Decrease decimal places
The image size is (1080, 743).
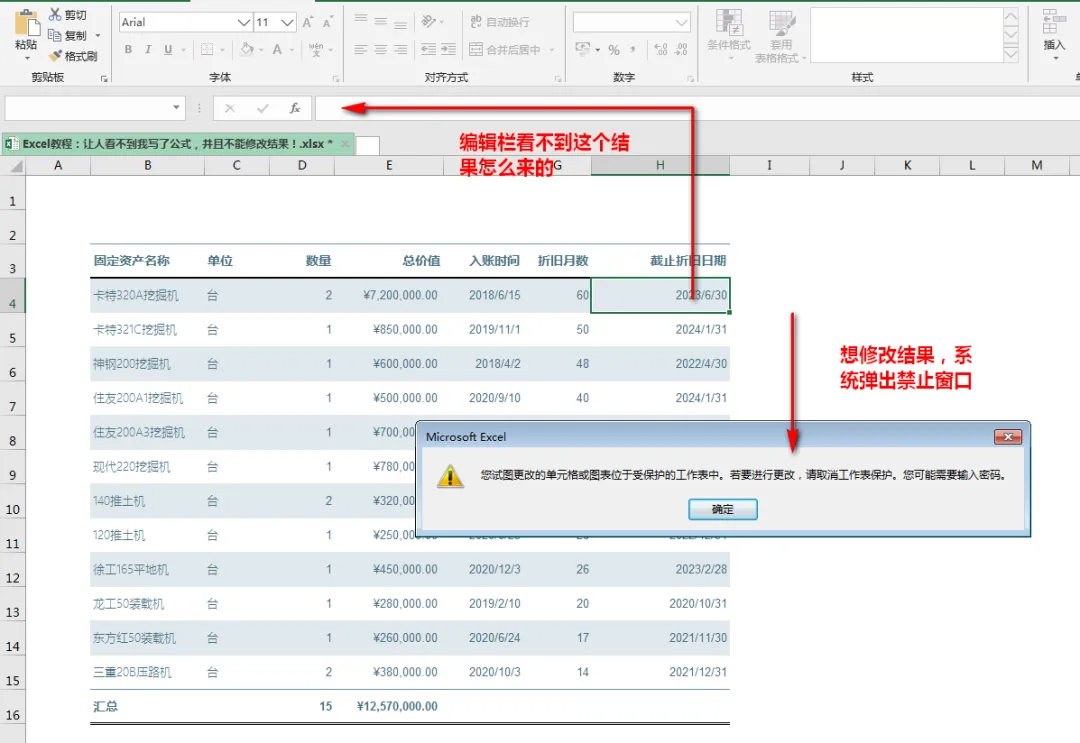681,50
